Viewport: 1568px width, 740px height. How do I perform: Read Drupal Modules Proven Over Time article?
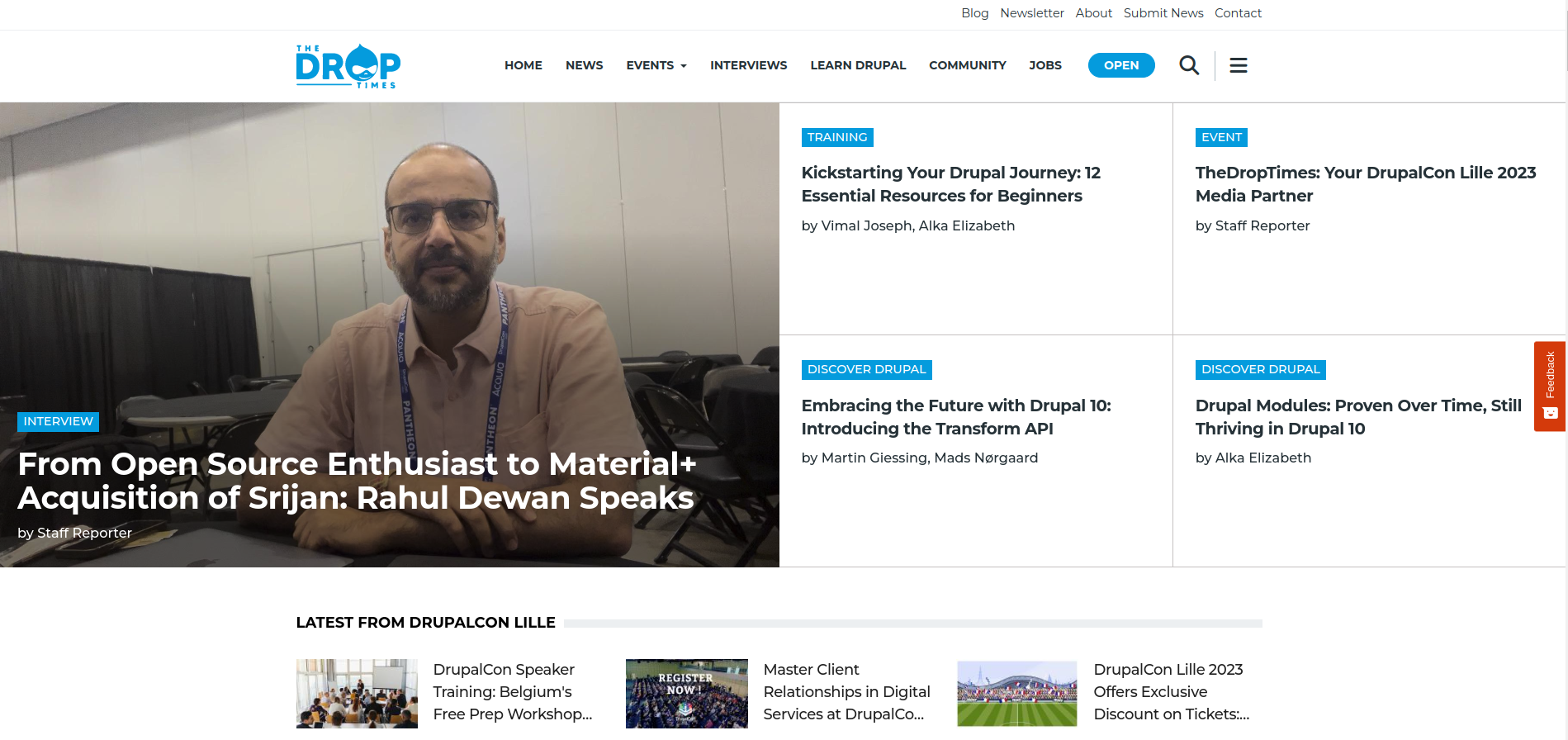tap(1357, 417)
